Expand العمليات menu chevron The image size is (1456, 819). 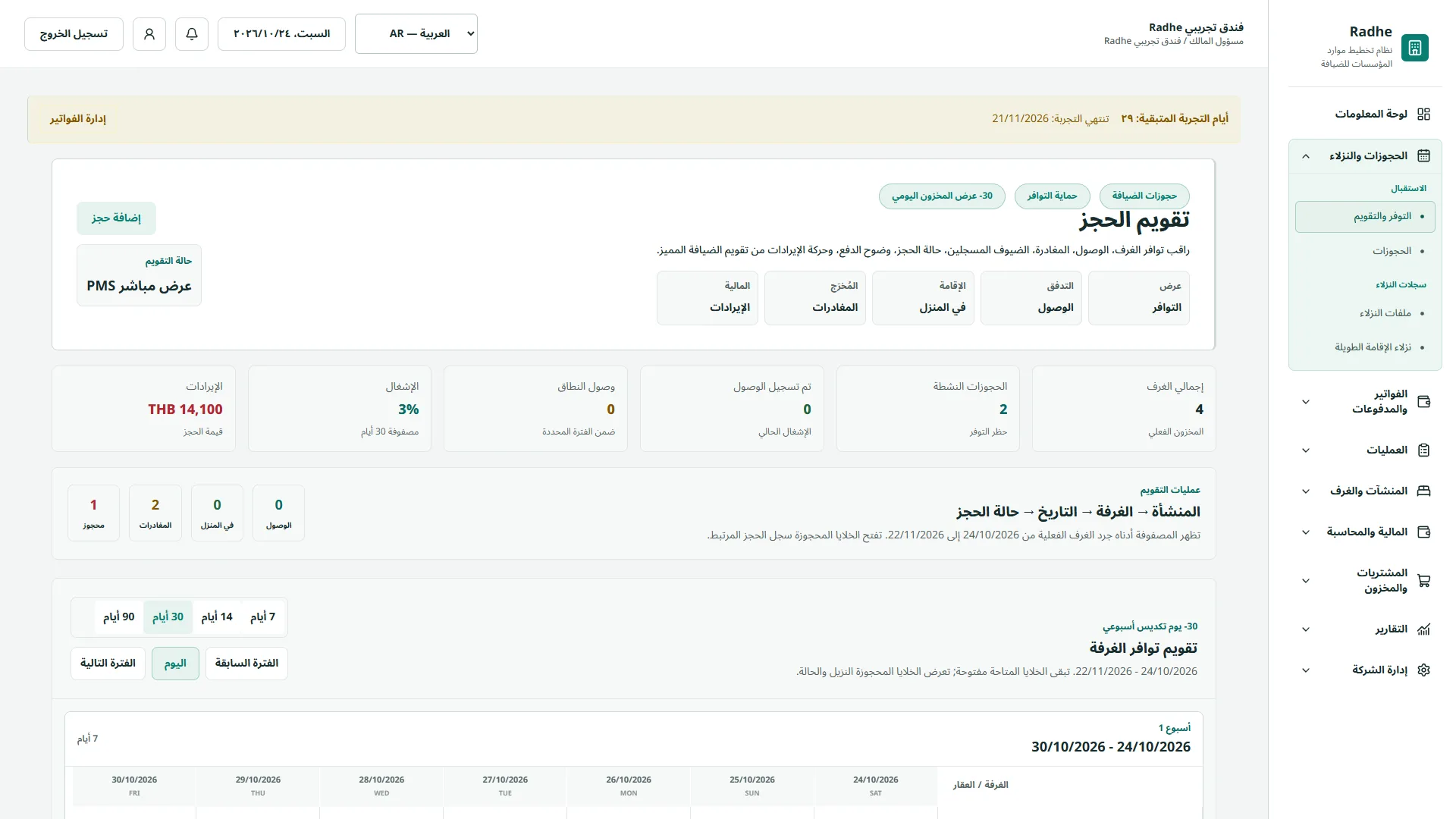point(1306,450)
